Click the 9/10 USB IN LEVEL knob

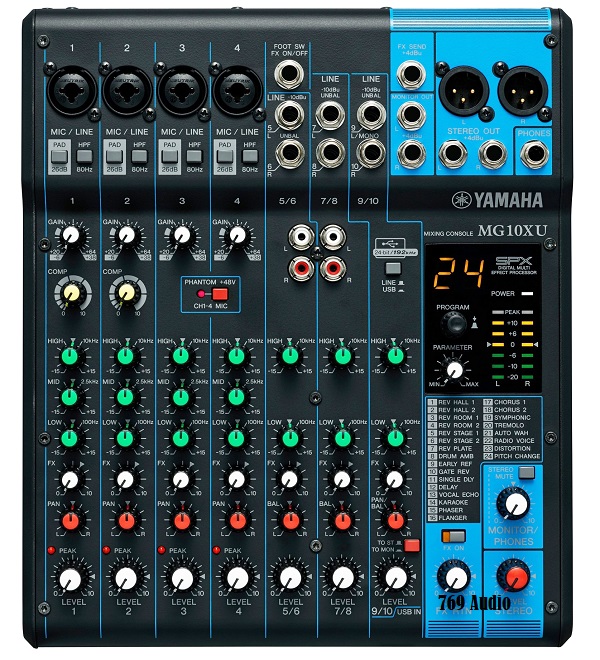click(395, 578)
